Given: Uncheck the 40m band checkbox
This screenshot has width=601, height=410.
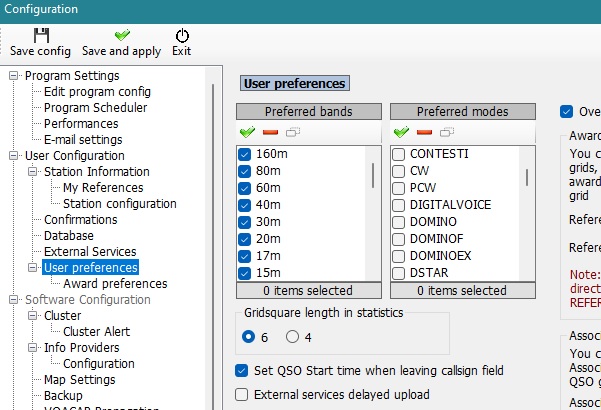Looking at the screenshot, I should pyautogui.click(x=245, y=205).
